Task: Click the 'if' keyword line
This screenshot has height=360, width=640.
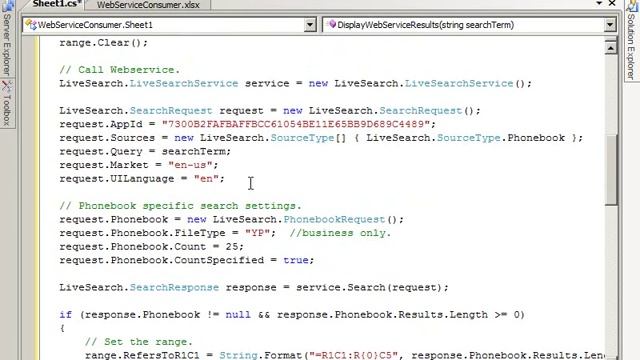Action: (x=65, y=315)
